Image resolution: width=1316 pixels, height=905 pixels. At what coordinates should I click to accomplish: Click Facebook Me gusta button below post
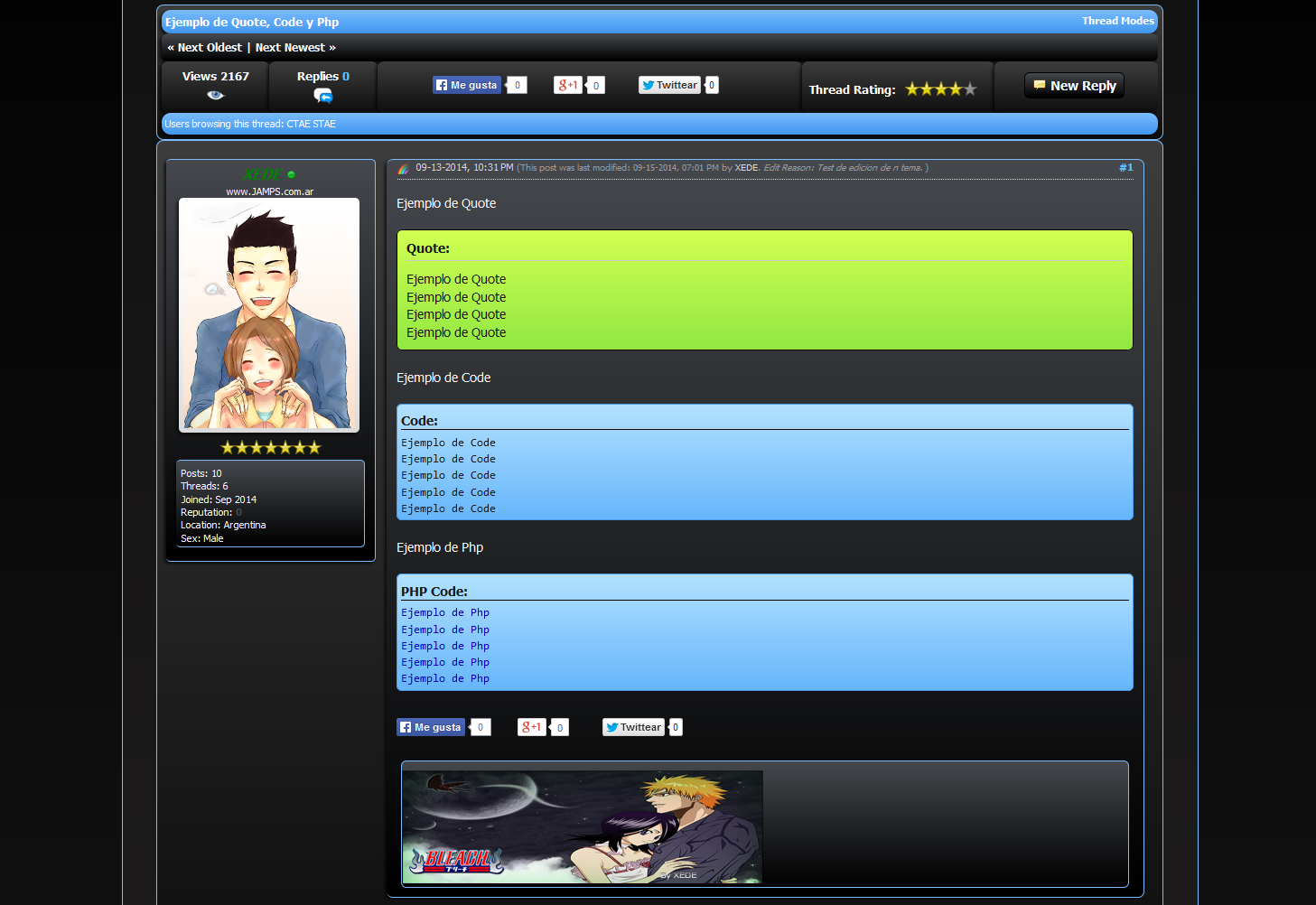click(431, 727)
